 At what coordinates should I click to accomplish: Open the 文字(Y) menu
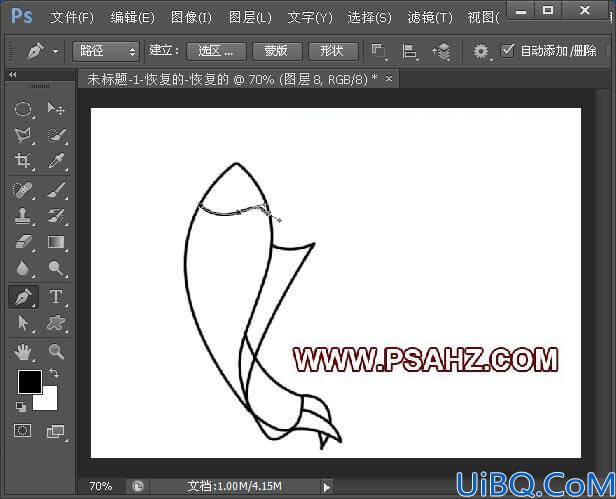coord(310,18)
